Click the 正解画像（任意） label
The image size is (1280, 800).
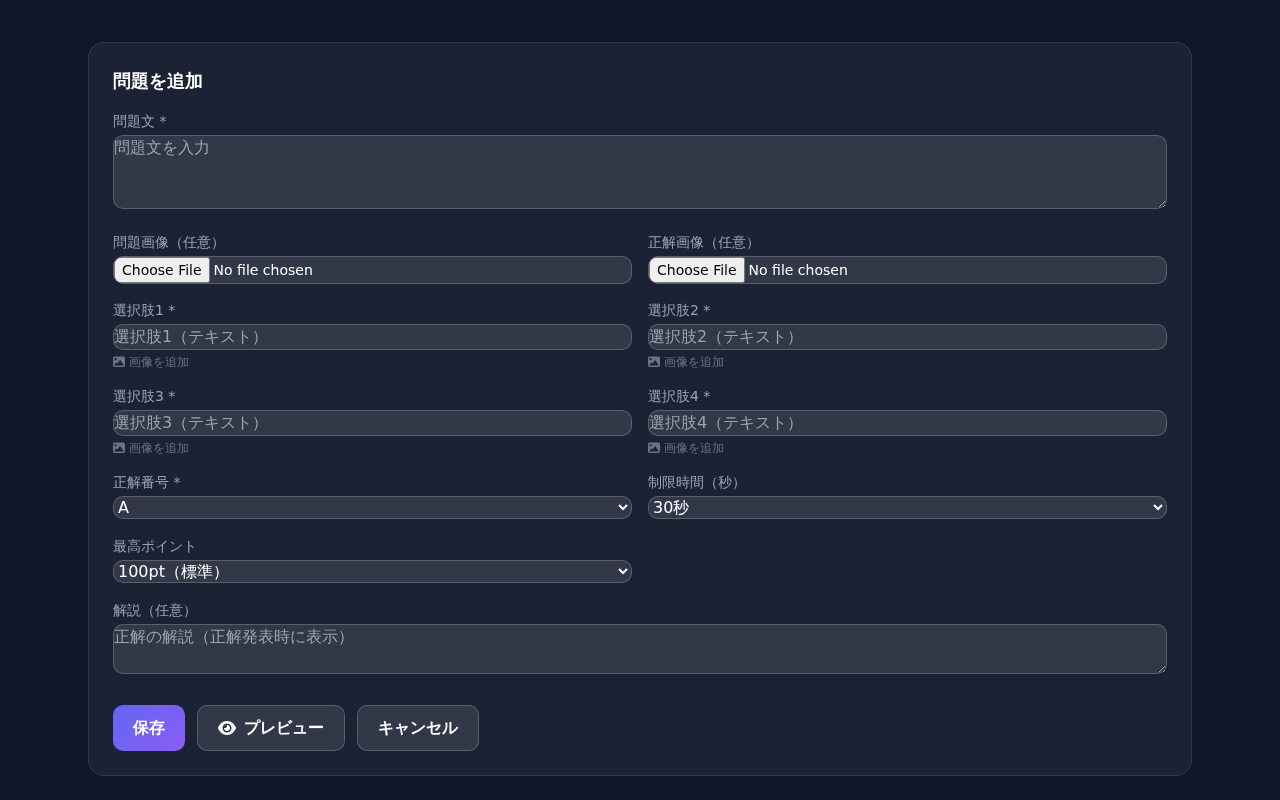point(704,242)
